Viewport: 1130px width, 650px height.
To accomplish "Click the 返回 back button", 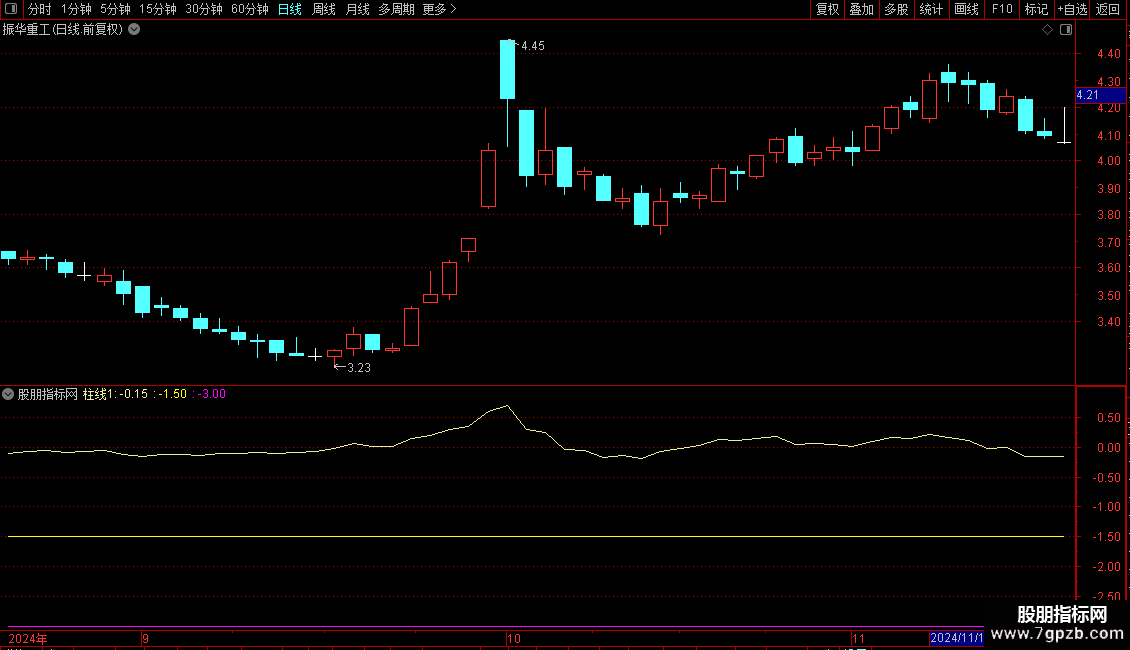I will [x=1108, y=9].
